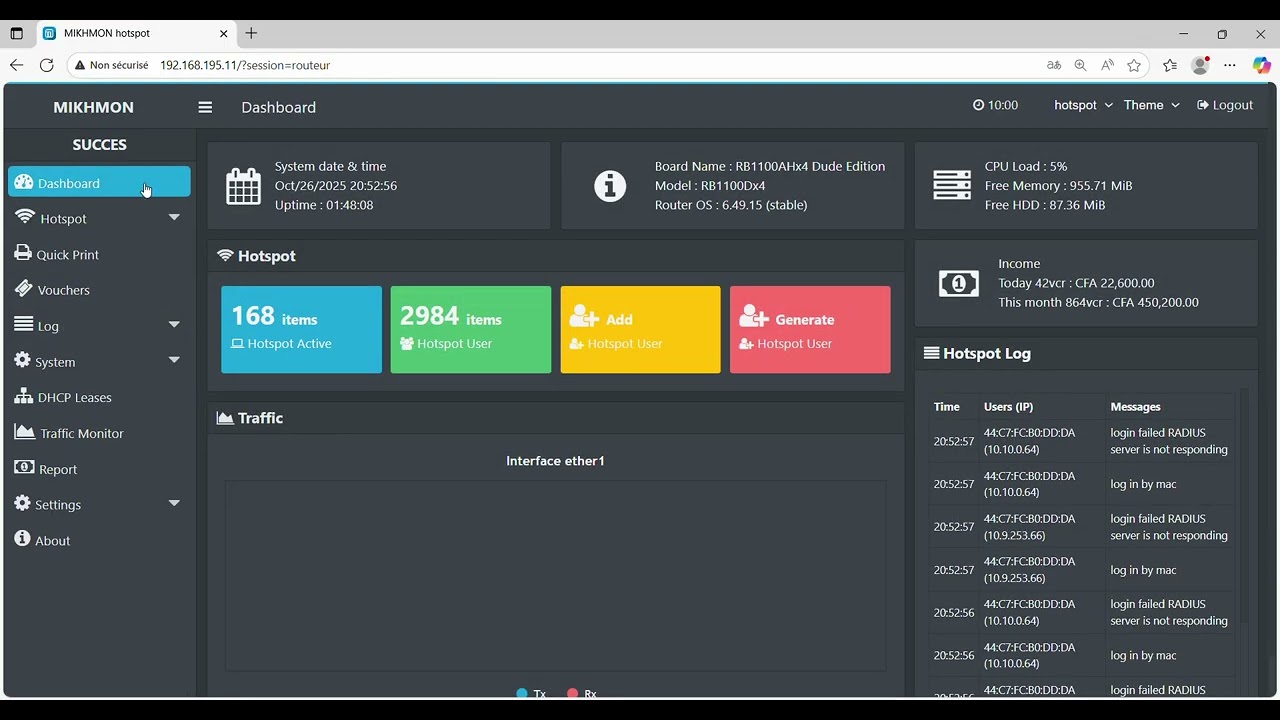Open browser settings ellipsis menu
Image resolution: width=1280 pixels, height=720 pixels.
pyautogui.click(x=1230, y=65)
